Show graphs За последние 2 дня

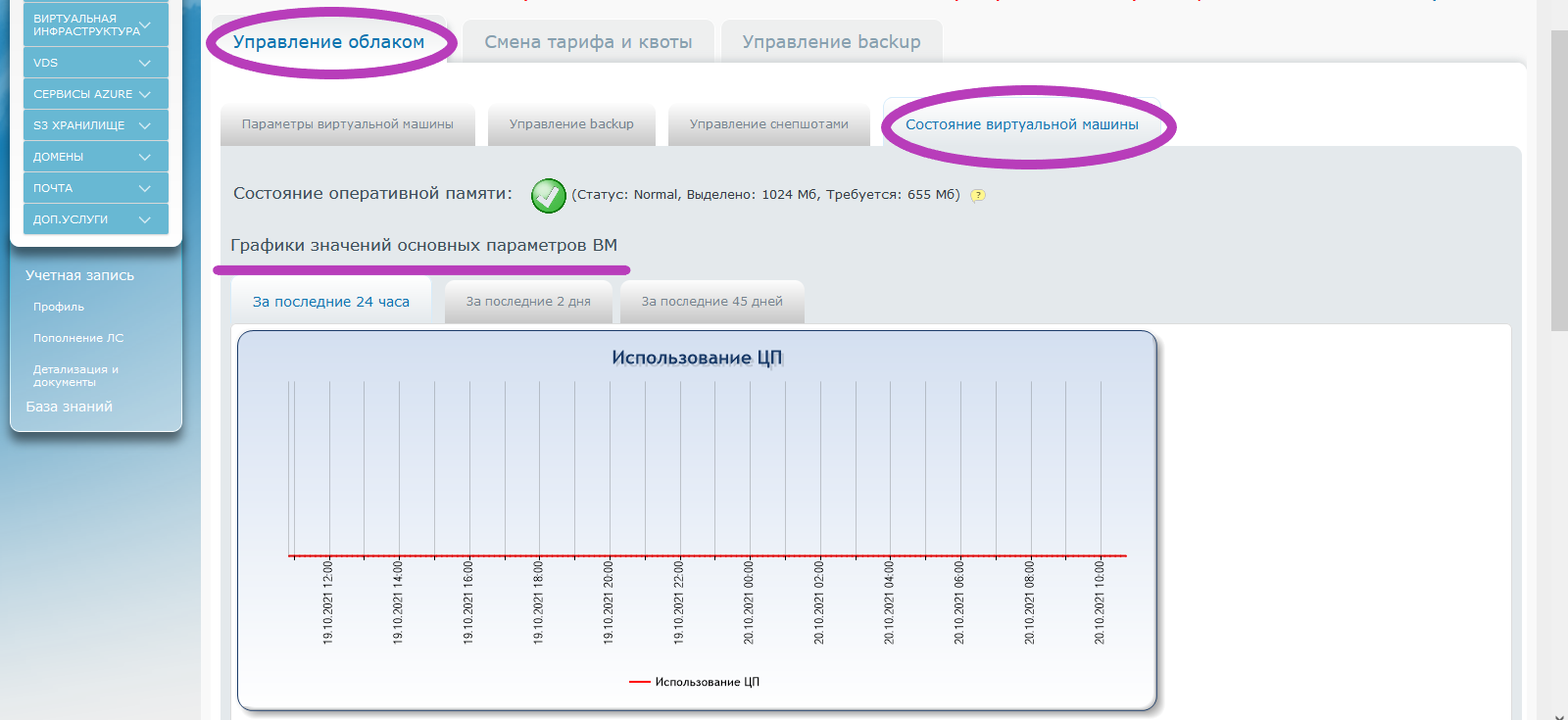(528, 302)
